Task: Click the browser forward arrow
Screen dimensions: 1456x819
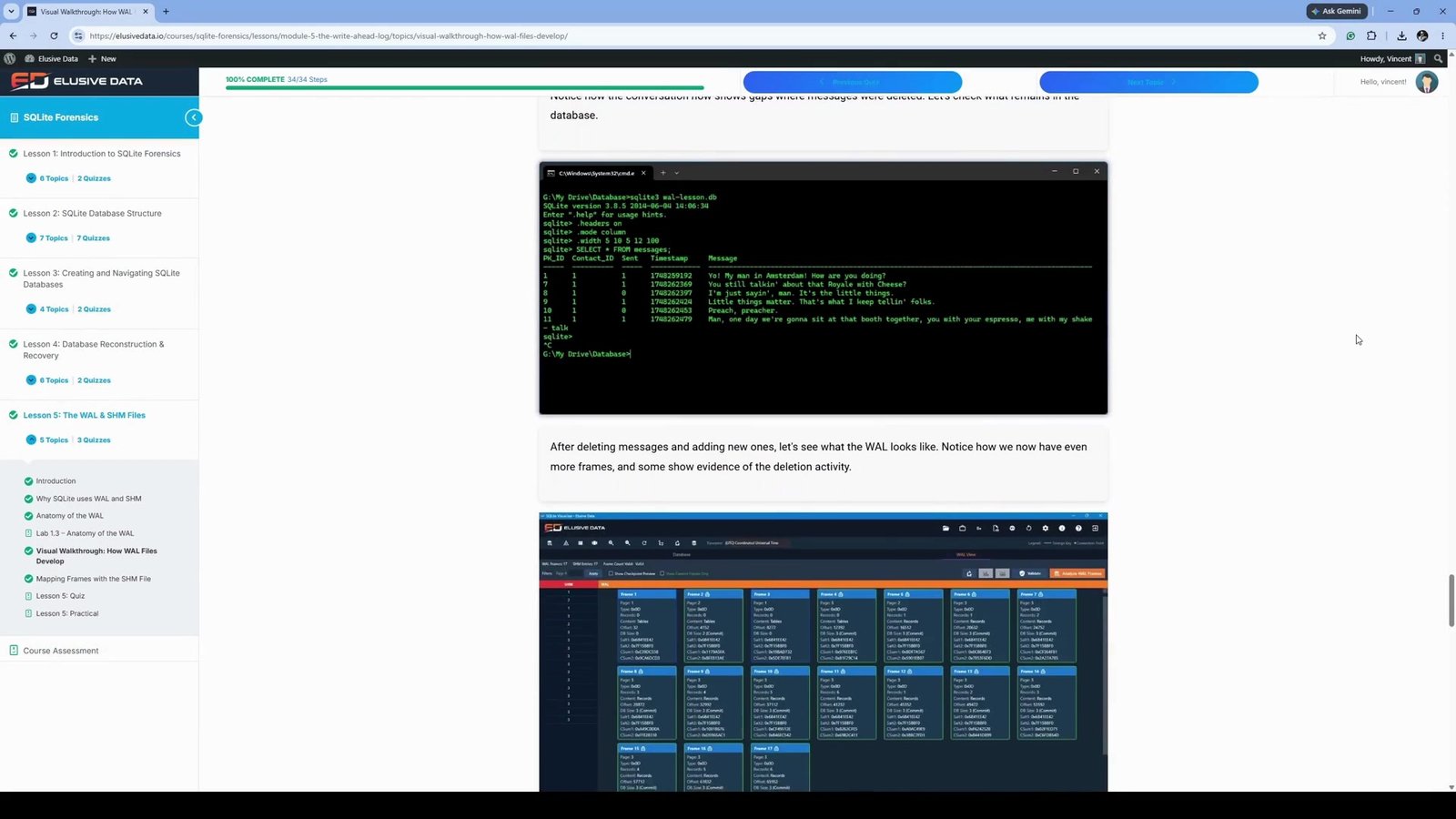Action: (x=34, y=35)
